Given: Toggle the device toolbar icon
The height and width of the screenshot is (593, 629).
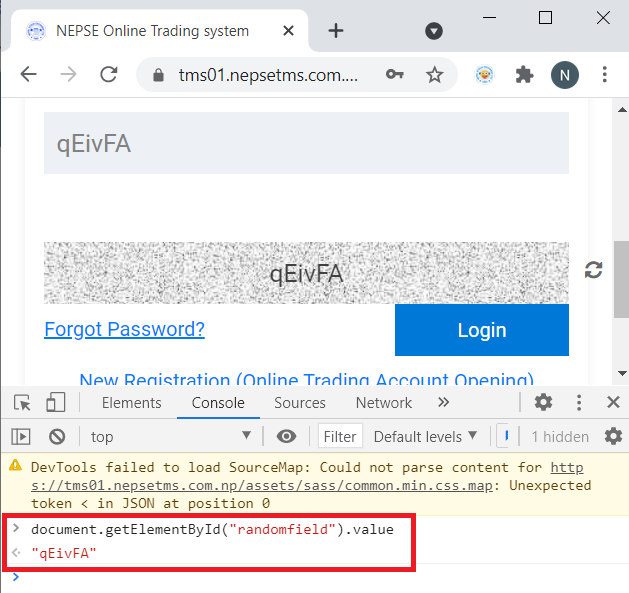Looking at the screenshot, I should tap(56, 403).
